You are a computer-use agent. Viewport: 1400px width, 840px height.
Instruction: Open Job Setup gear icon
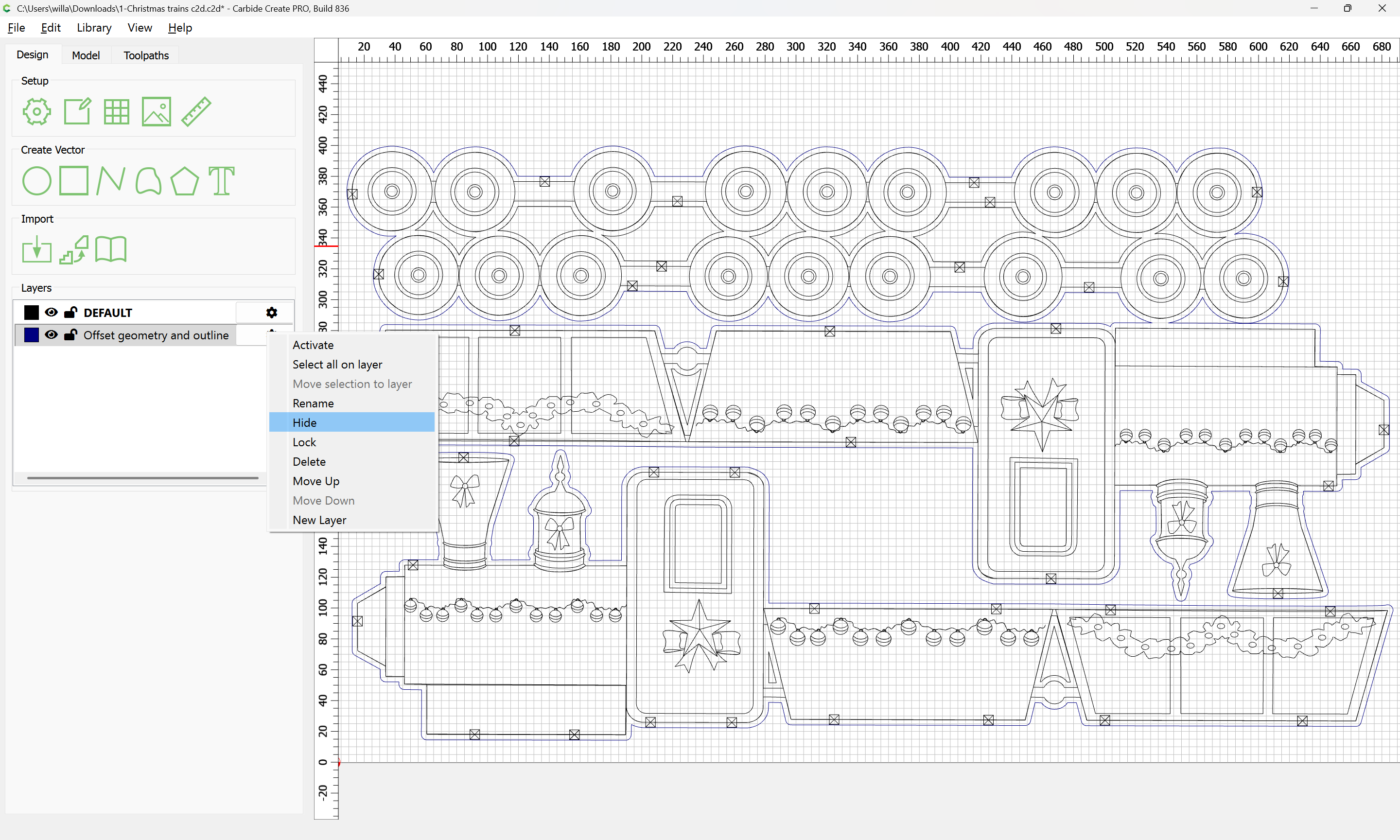(x=37, y=111)
